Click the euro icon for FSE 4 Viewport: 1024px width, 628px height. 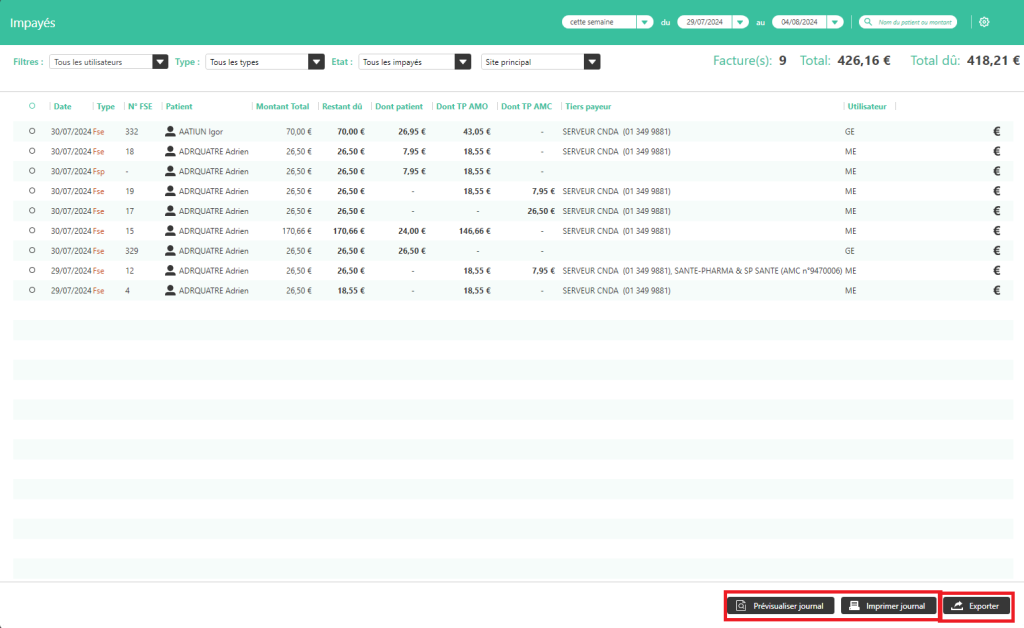996,291
